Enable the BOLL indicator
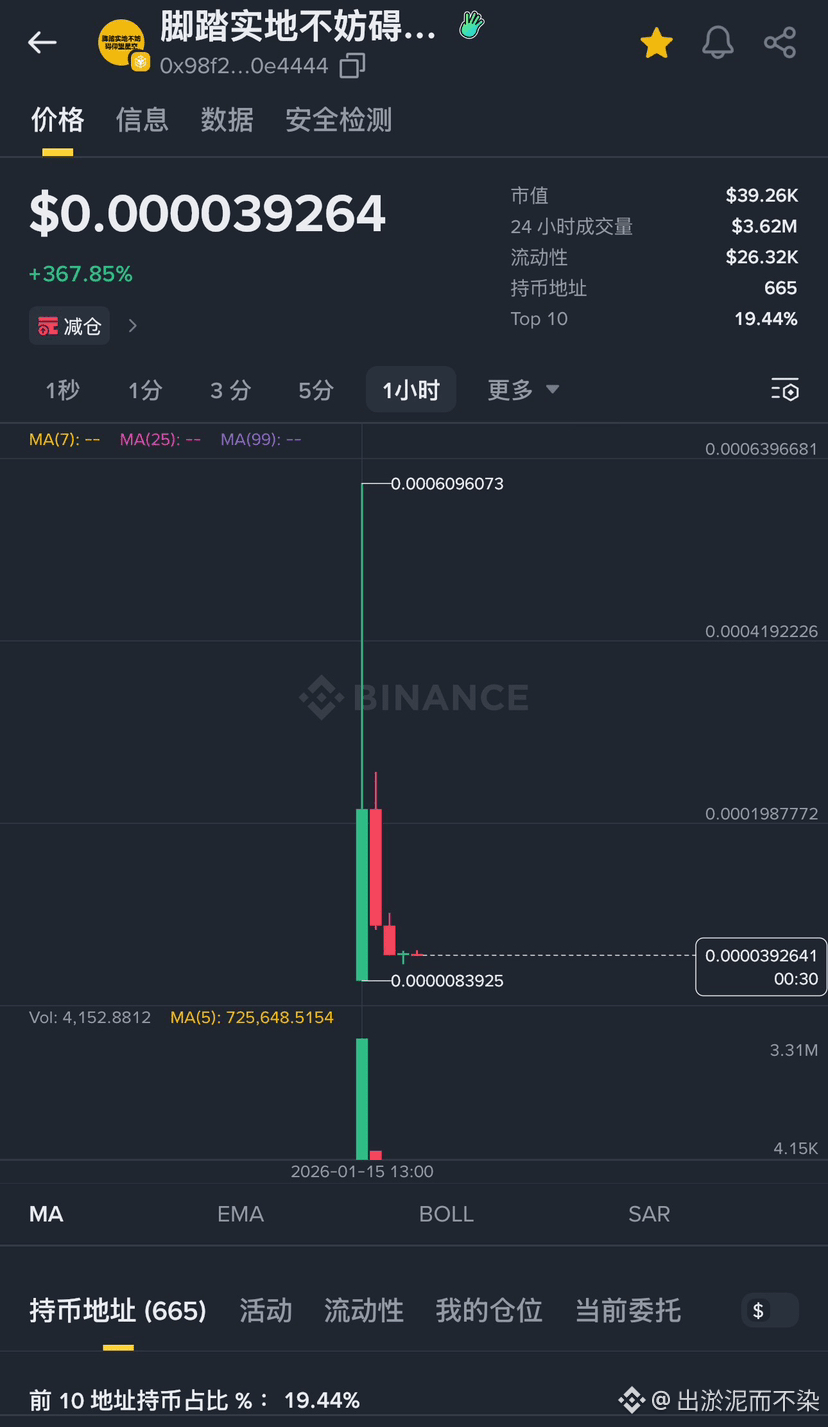 (446, 1214)
